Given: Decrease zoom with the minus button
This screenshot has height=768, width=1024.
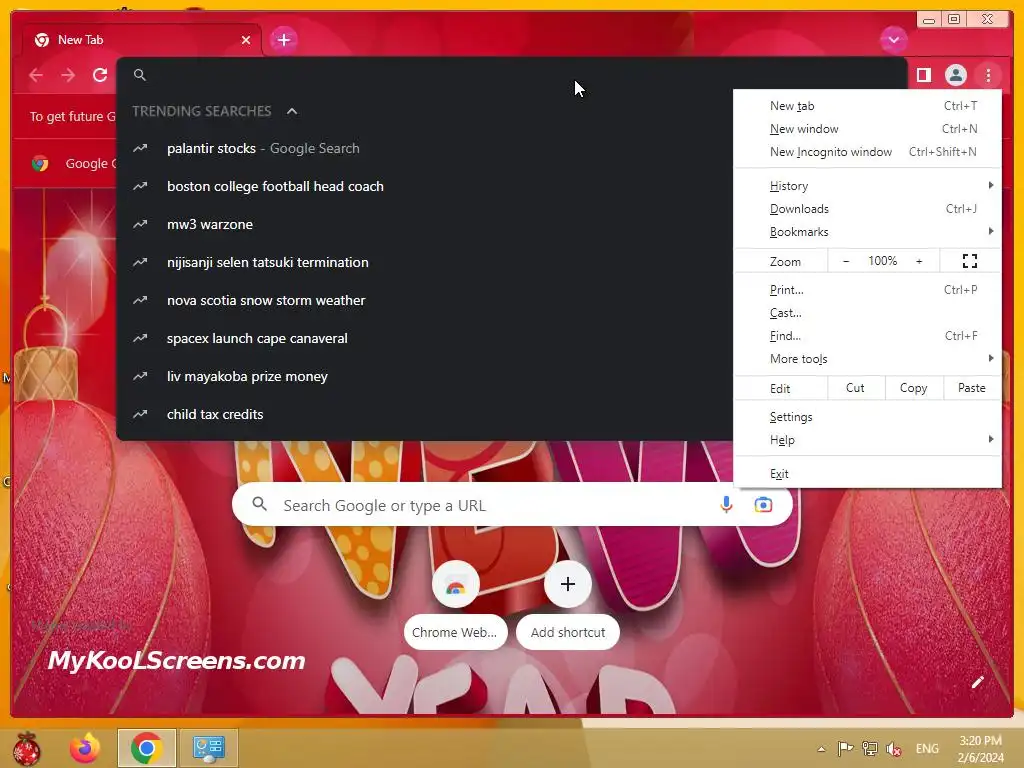Looking at the screenshot, I should tap(846, 261).
